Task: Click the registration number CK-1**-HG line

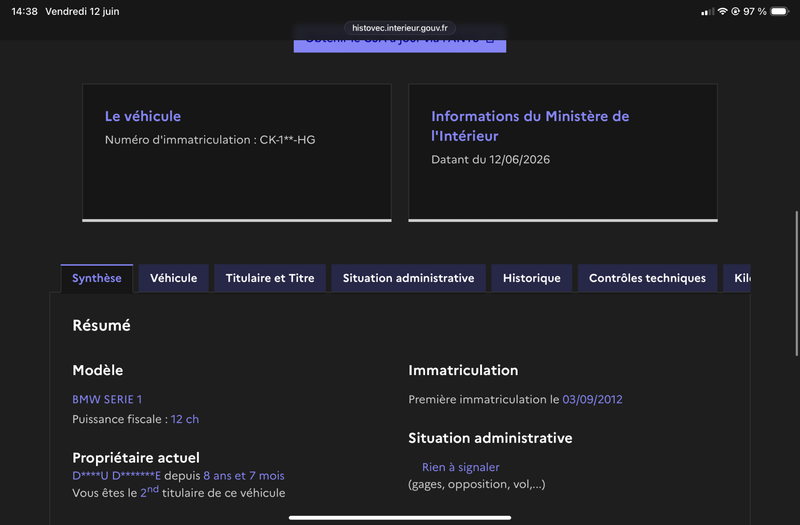Action: click(210, 140)
